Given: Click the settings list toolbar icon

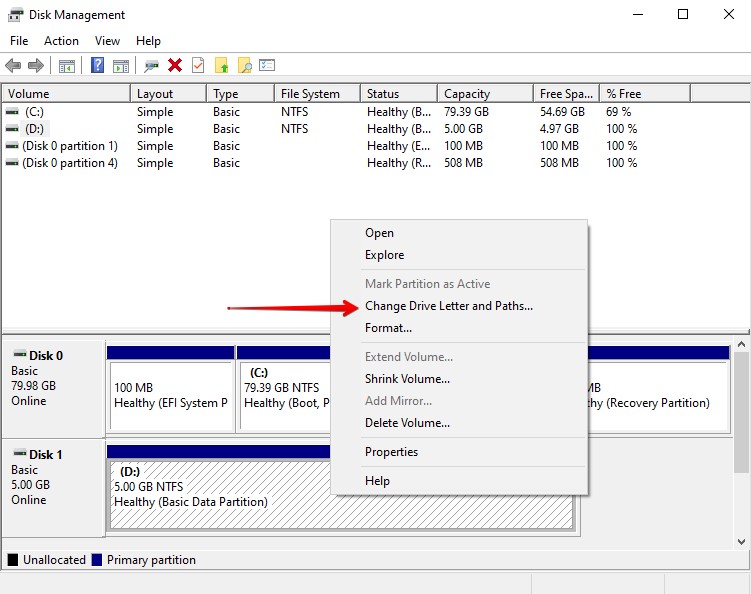Looking at the screenshot, I should (x=267, y=65).
